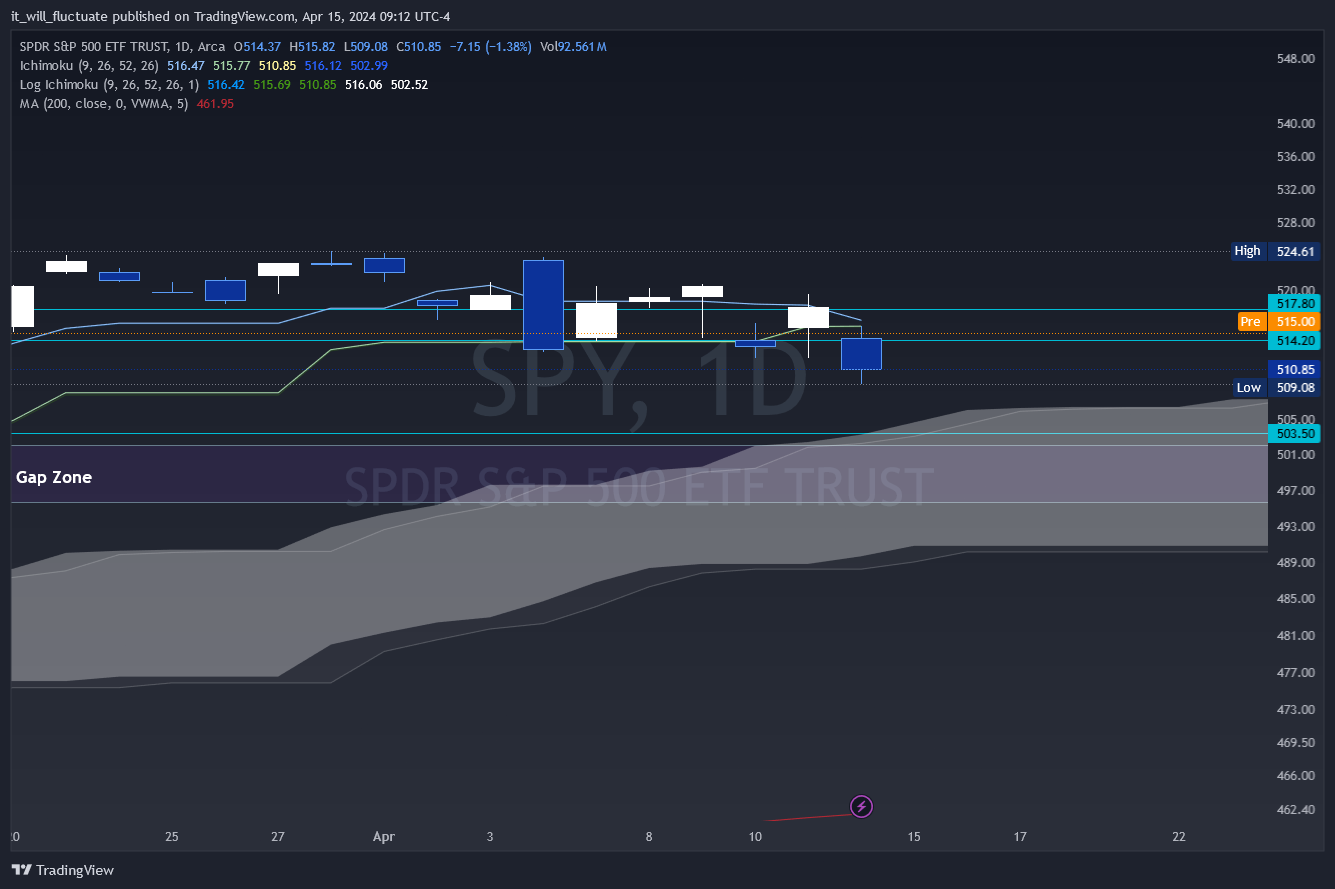Viewport: 1335px width, 889px height.
Task: Click the TradingView logo at bottom left
Action: pos(62,870)
